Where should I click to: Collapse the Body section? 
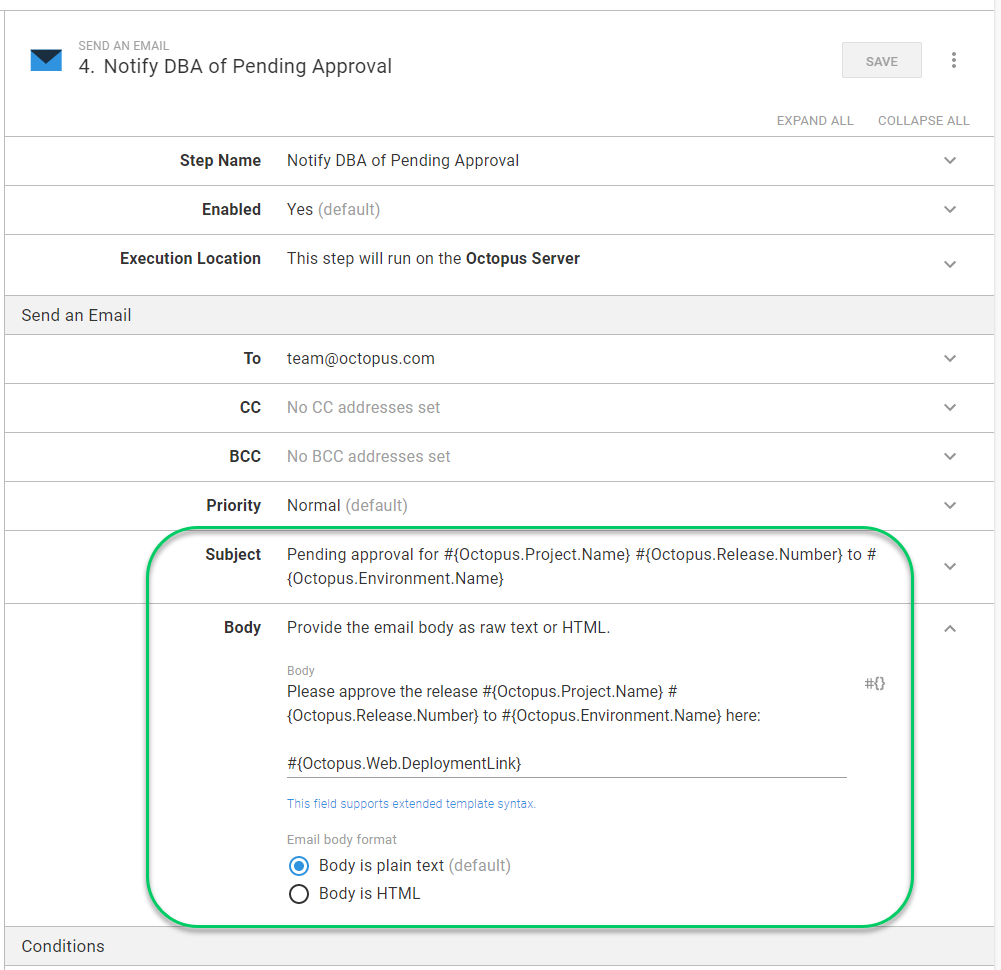(950, 629)
